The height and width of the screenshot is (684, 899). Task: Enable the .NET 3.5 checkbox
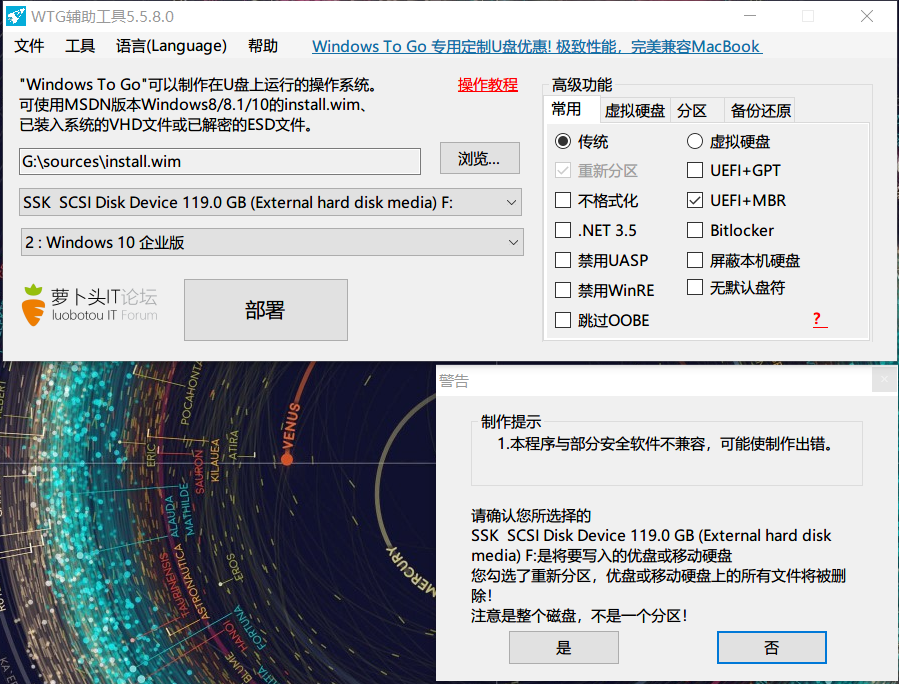[x=563, y=230]
